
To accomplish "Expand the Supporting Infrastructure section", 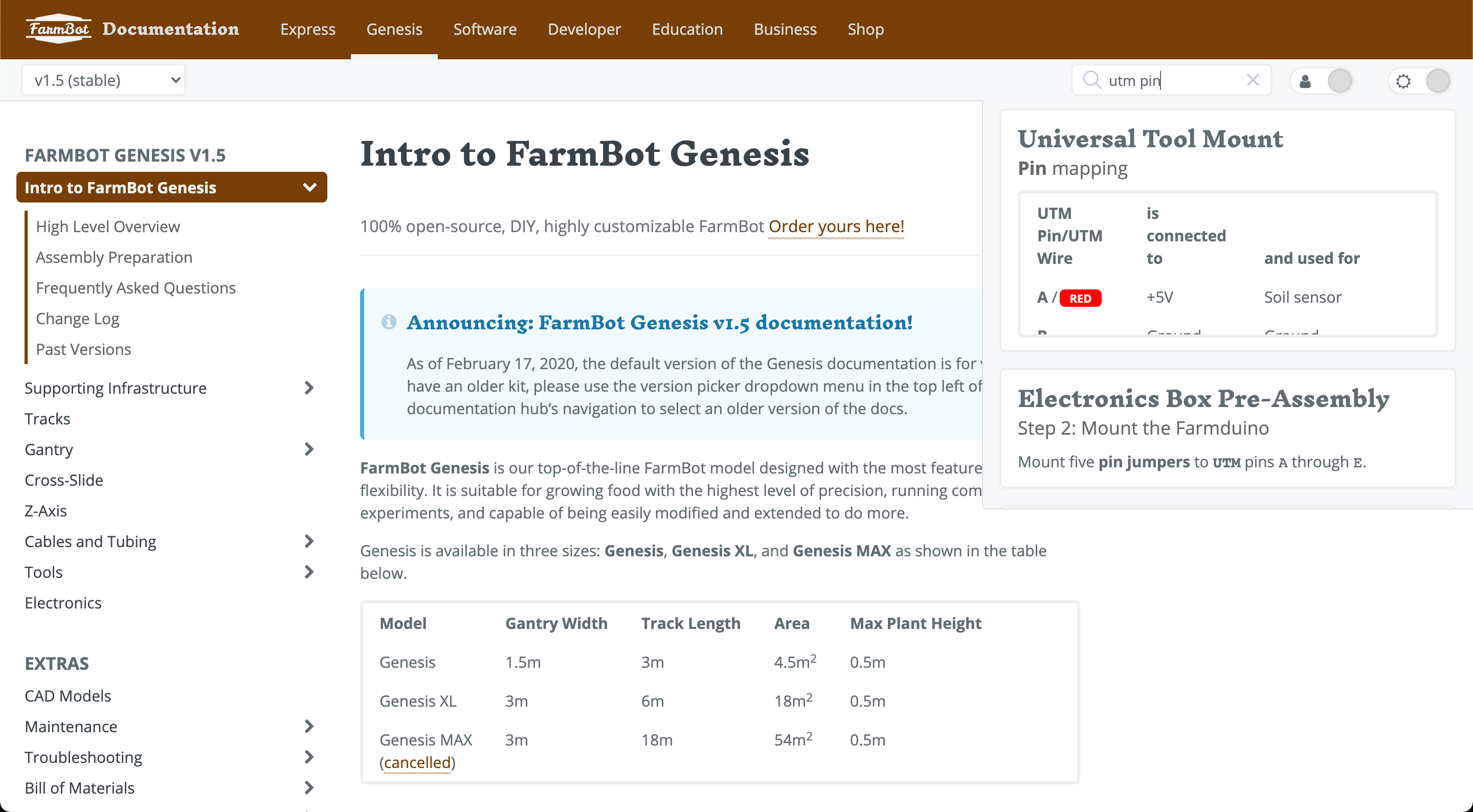I will 309,388.
